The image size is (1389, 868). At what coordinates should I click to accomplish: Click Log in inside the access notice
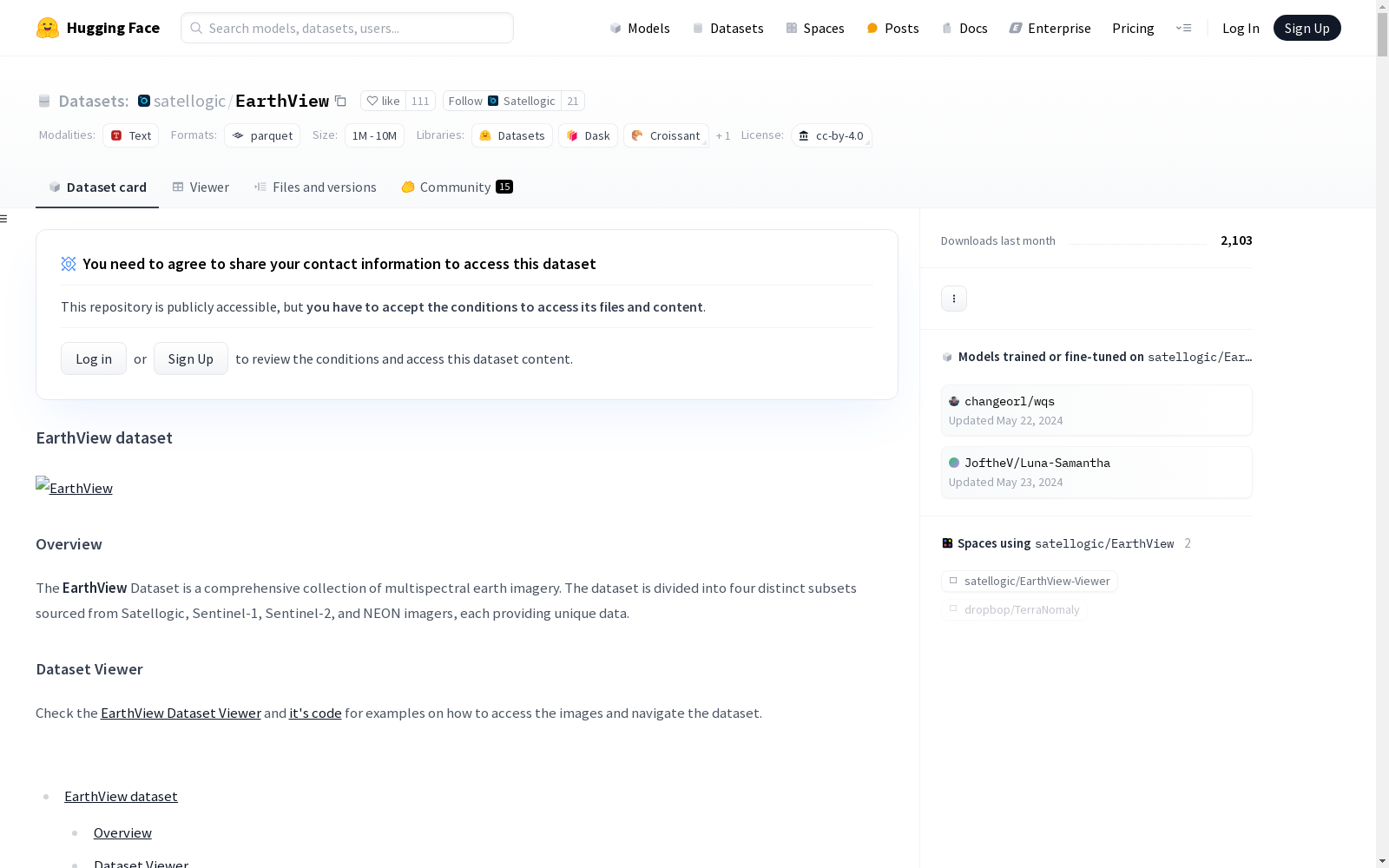pos(94,358)
